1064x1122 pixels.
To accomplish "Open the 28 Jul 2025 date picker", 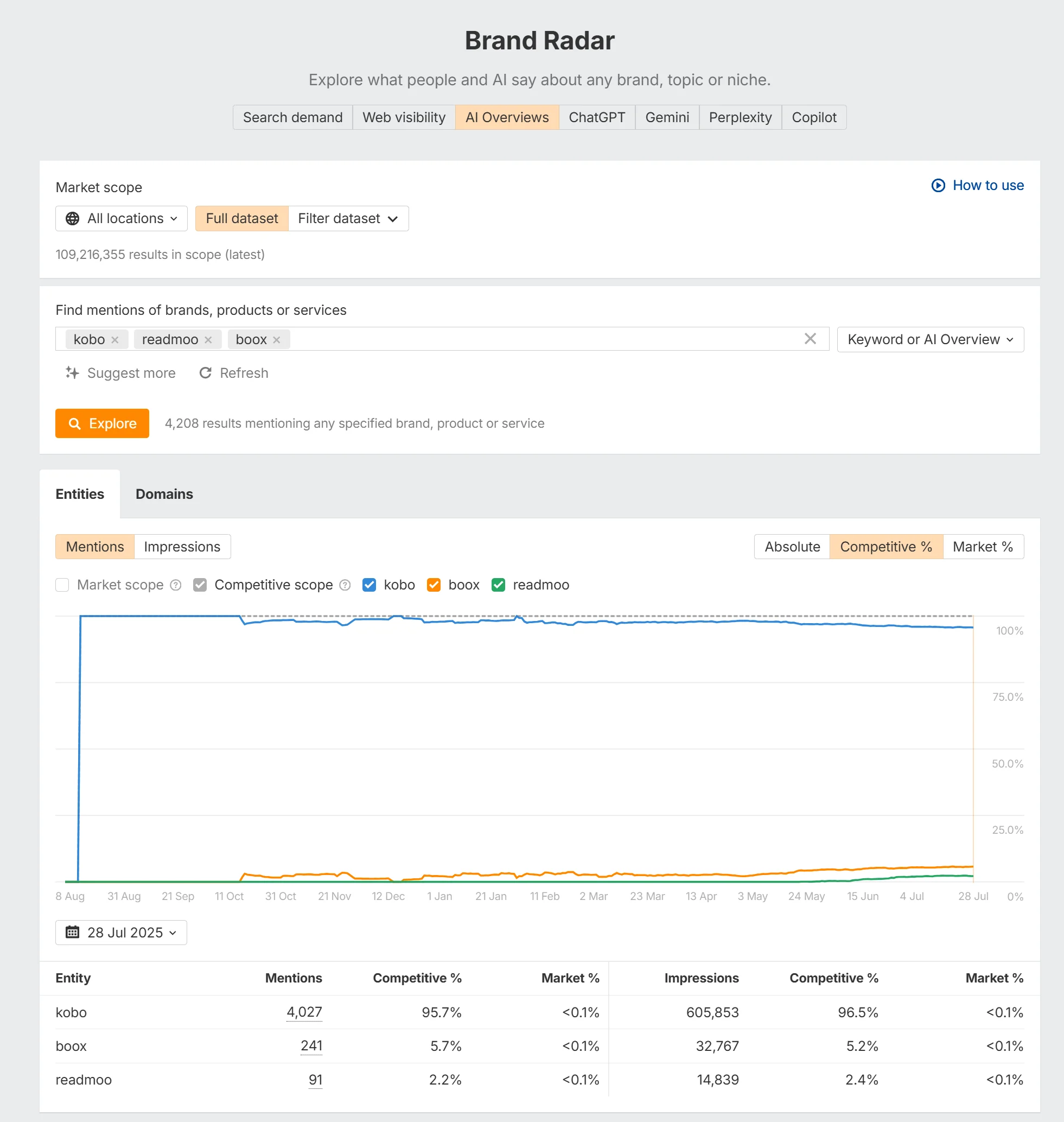I will [122, 933].
